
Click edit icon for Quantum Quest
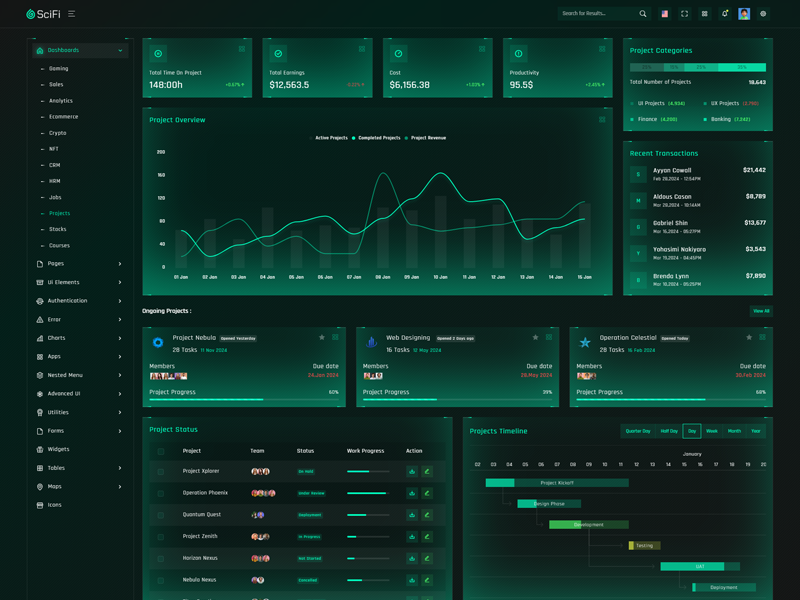427,515
